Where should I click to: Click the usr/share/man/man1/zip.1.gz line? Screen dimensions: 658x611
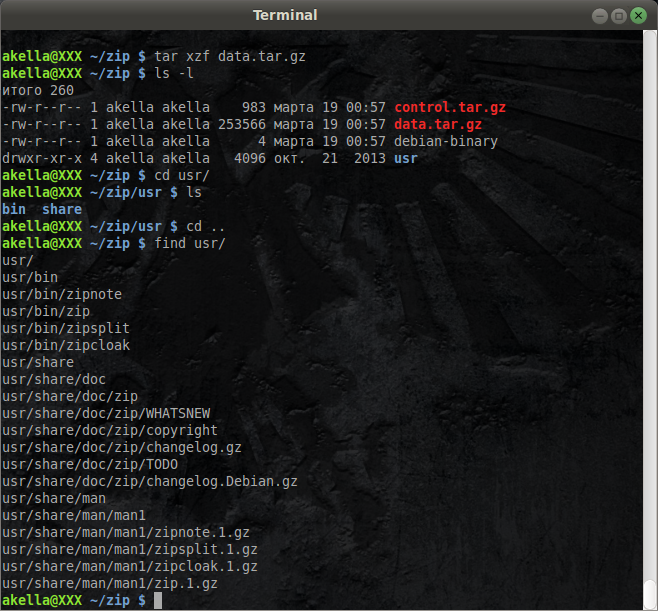click(x=110, y=584)
